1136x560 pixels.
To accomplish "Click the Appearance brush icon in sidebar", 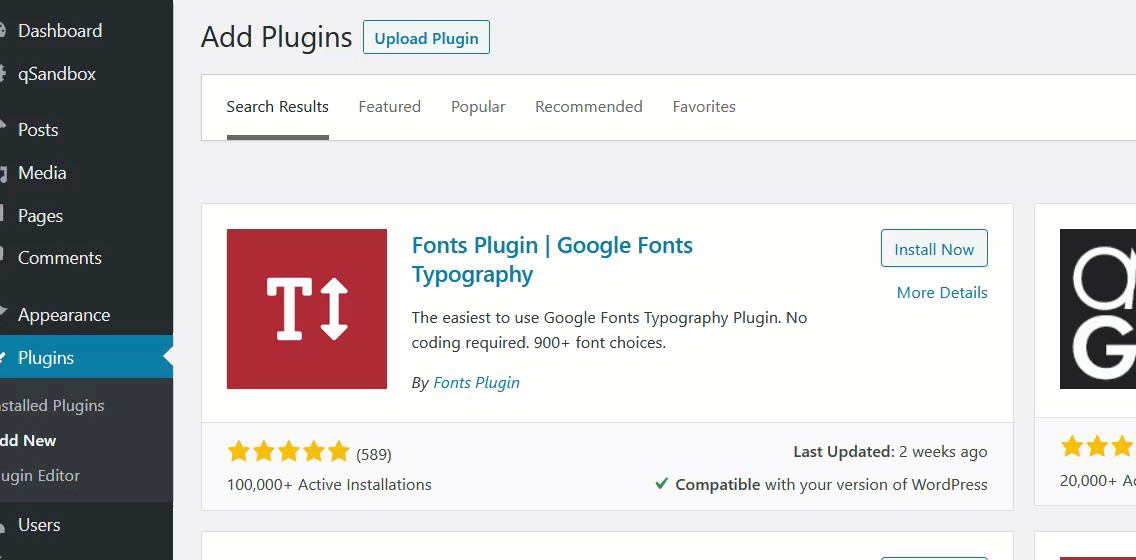I will [x=3, y=315].
